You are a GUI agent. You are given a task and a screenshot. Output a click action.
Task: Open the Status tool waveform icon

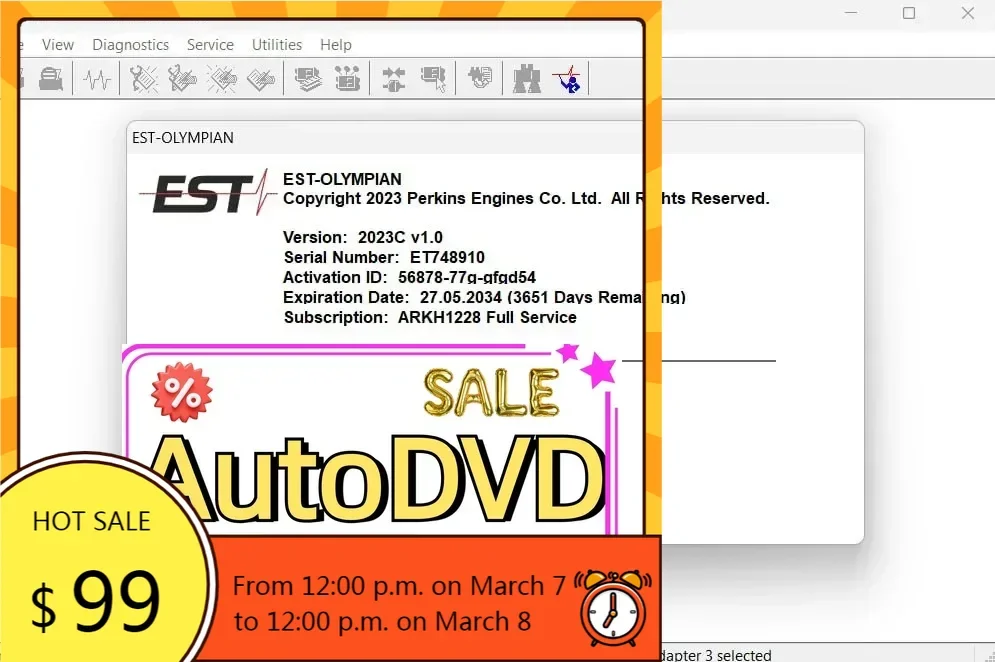97,79
